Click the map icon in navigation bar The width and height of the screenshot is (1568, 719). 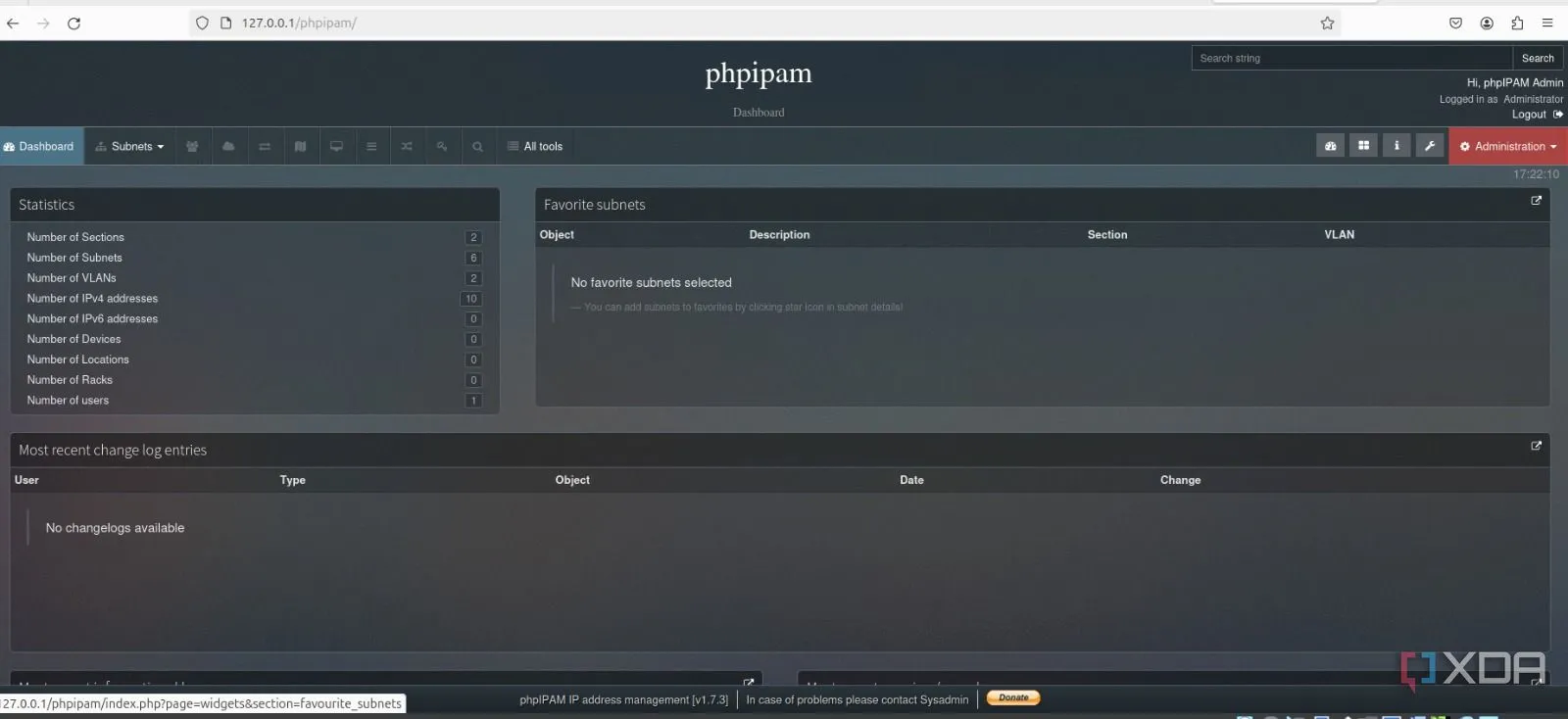[301, 147]
